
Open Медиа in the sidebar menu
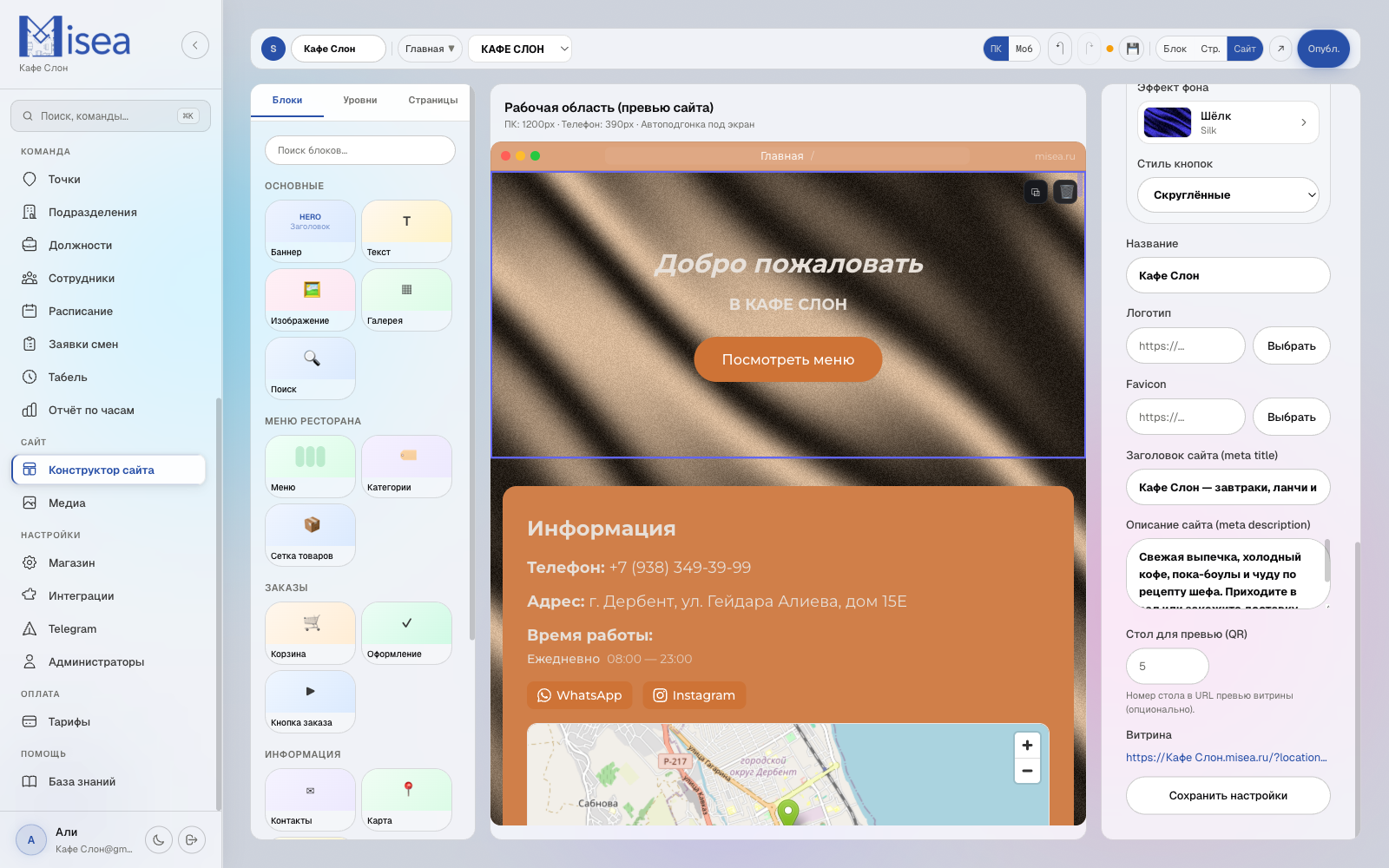coord(67,503)
